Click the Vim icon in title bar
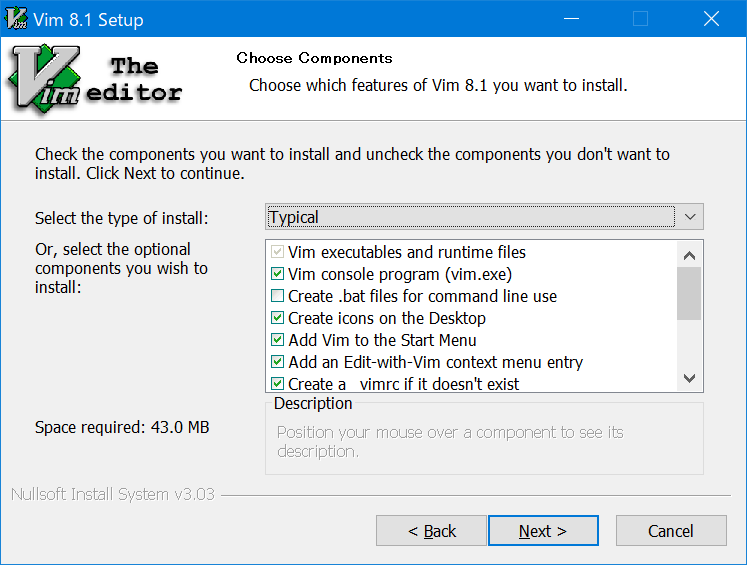This screenshot has width=747, height=565. click(x=16, y=19)
